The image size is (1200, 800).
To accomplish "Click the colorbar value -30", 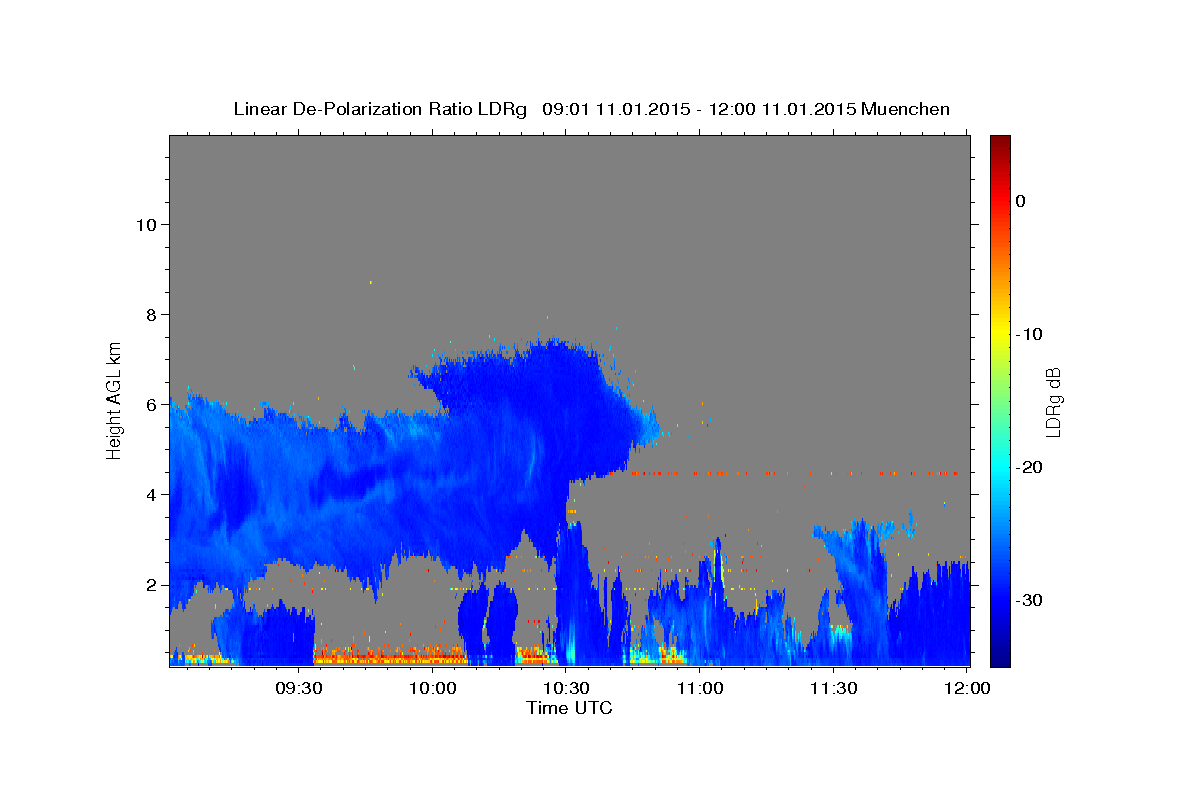I will coord(1029,600).
